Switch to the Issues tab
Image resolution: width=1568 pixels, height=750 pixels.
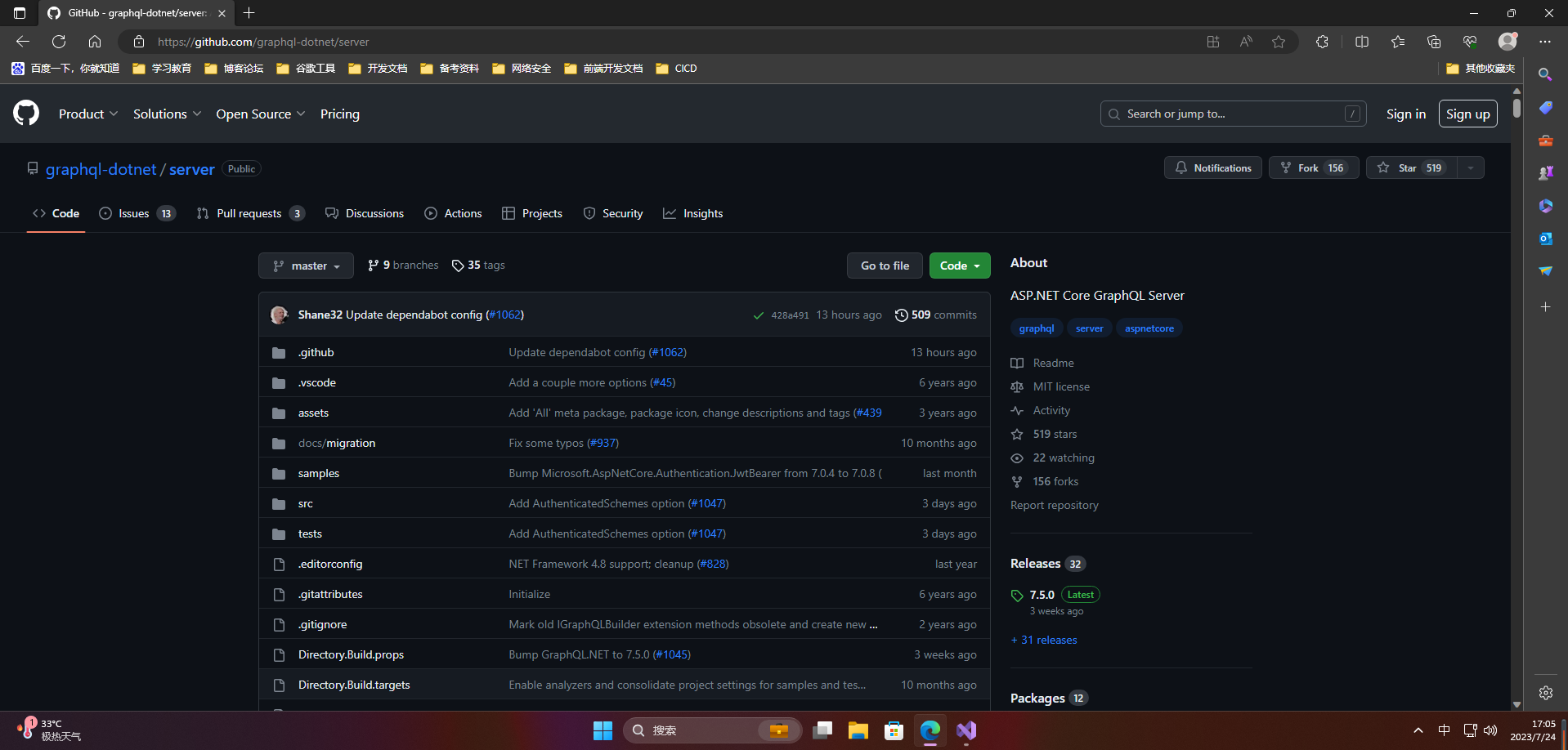click(137, 213)
